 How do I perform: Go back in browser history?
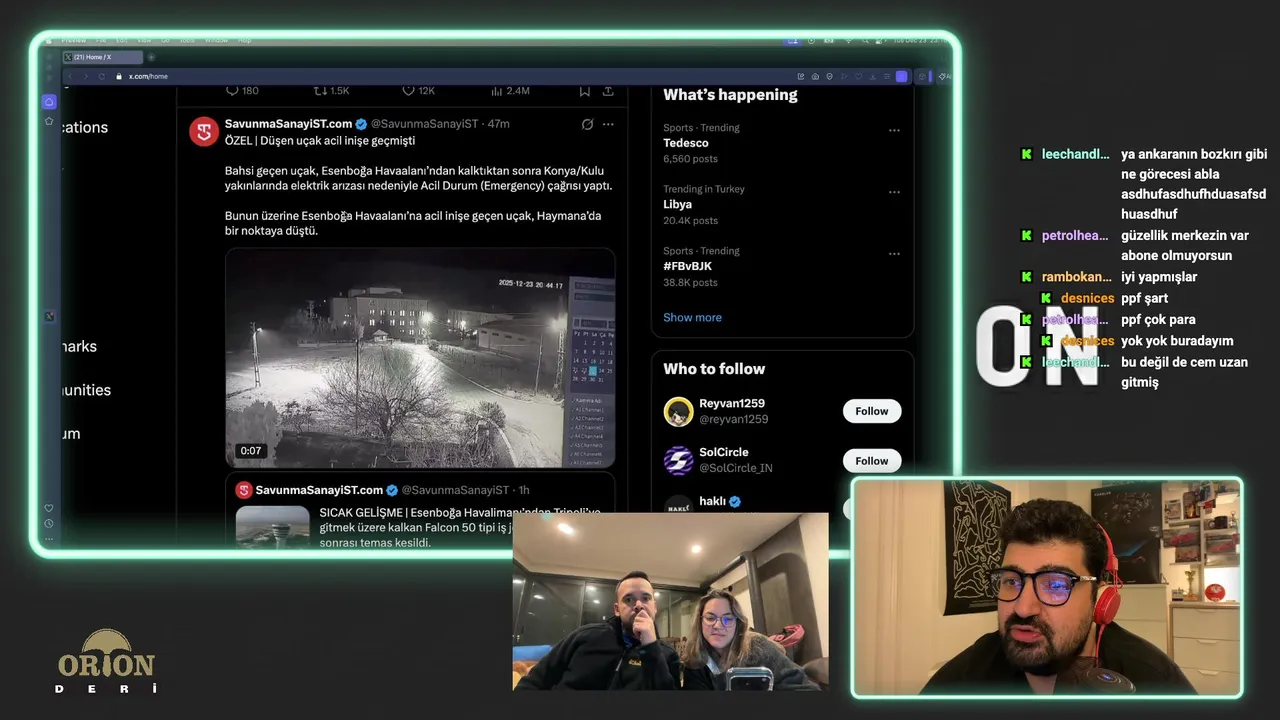[x=71, y=76]
